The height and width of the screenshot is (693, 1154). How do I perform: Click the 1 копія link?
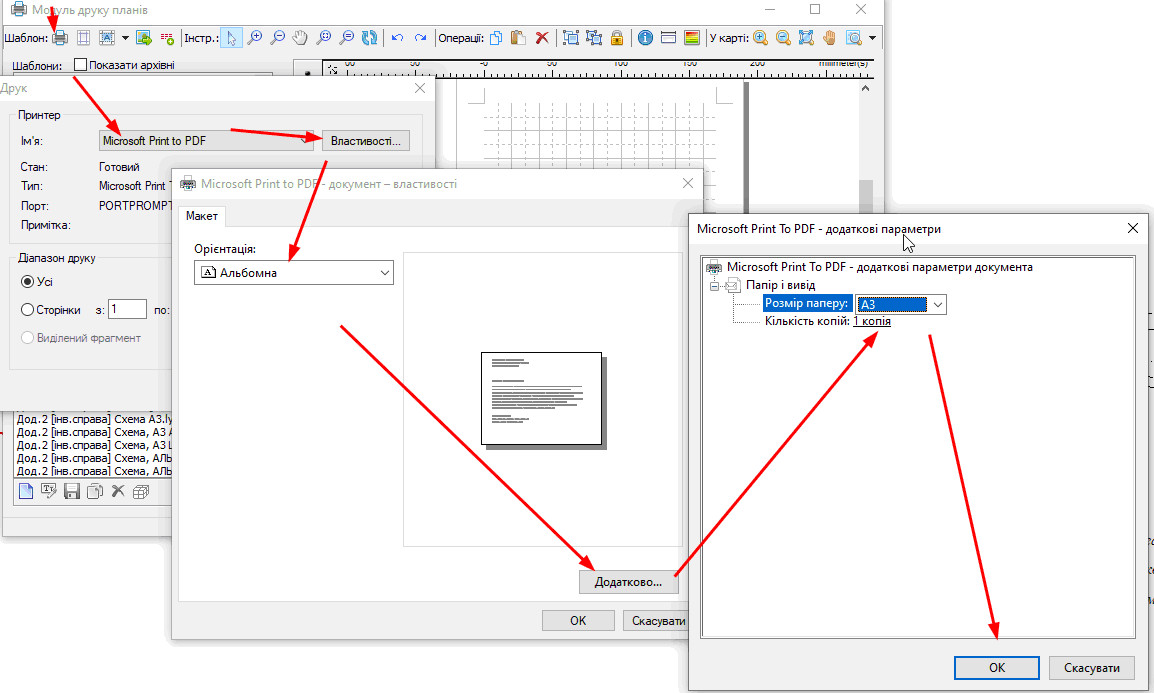pos(871,321)
